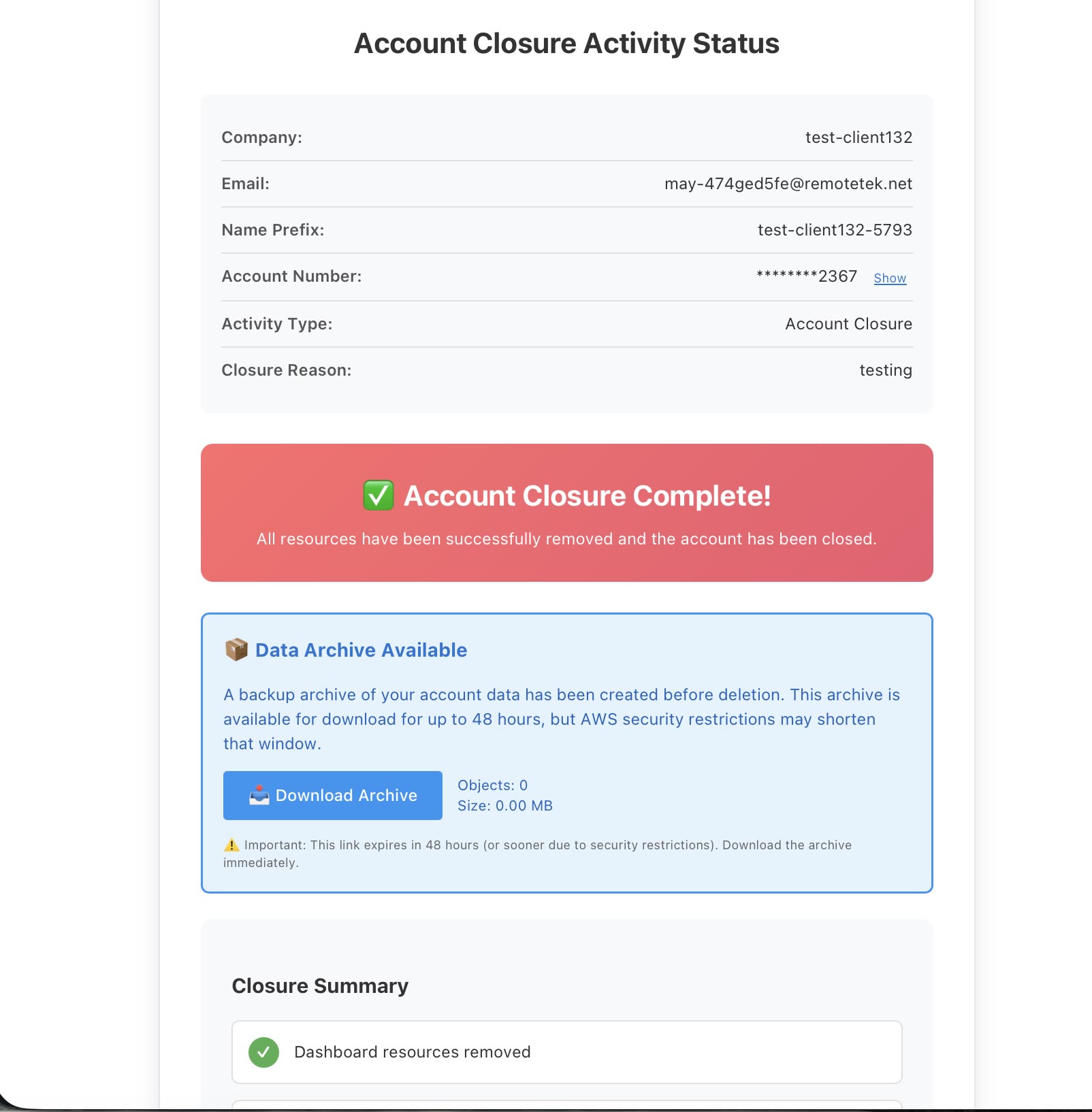
Task: Click the company value test-client132
Action: pyautogui.click(x=858, y=137)
